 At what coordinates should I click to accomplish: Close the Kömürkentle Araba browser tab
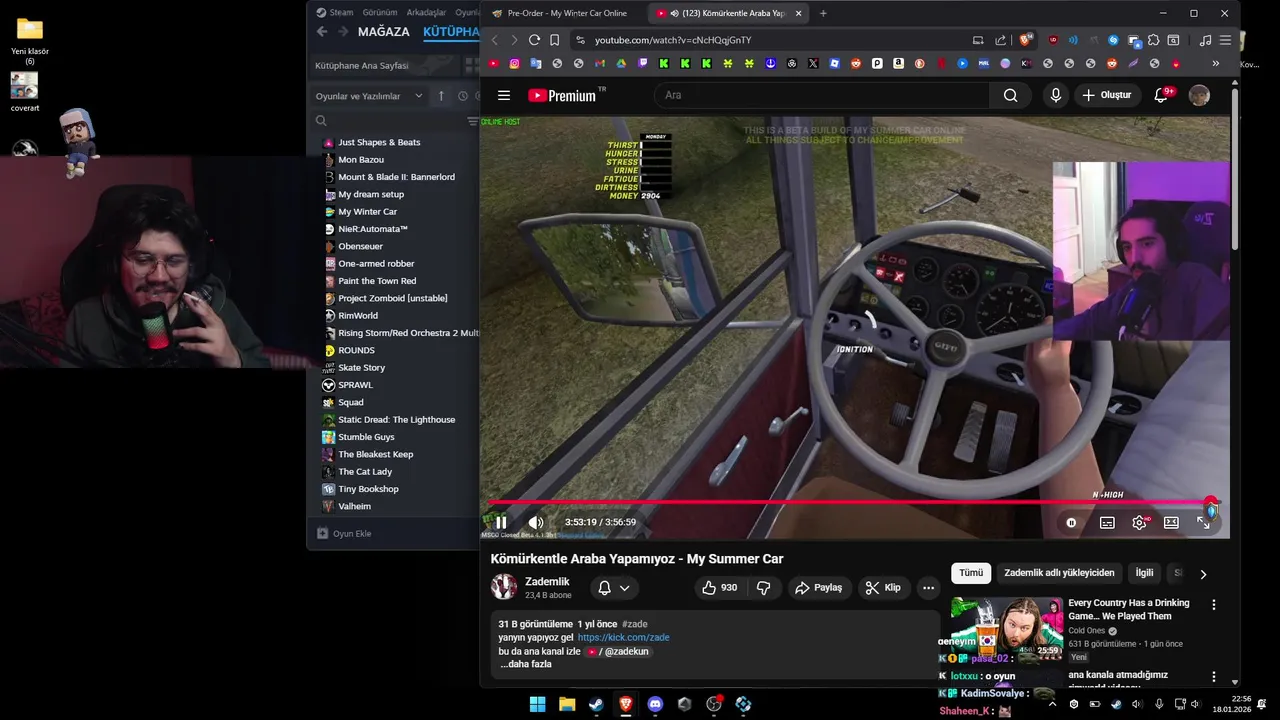798,13
